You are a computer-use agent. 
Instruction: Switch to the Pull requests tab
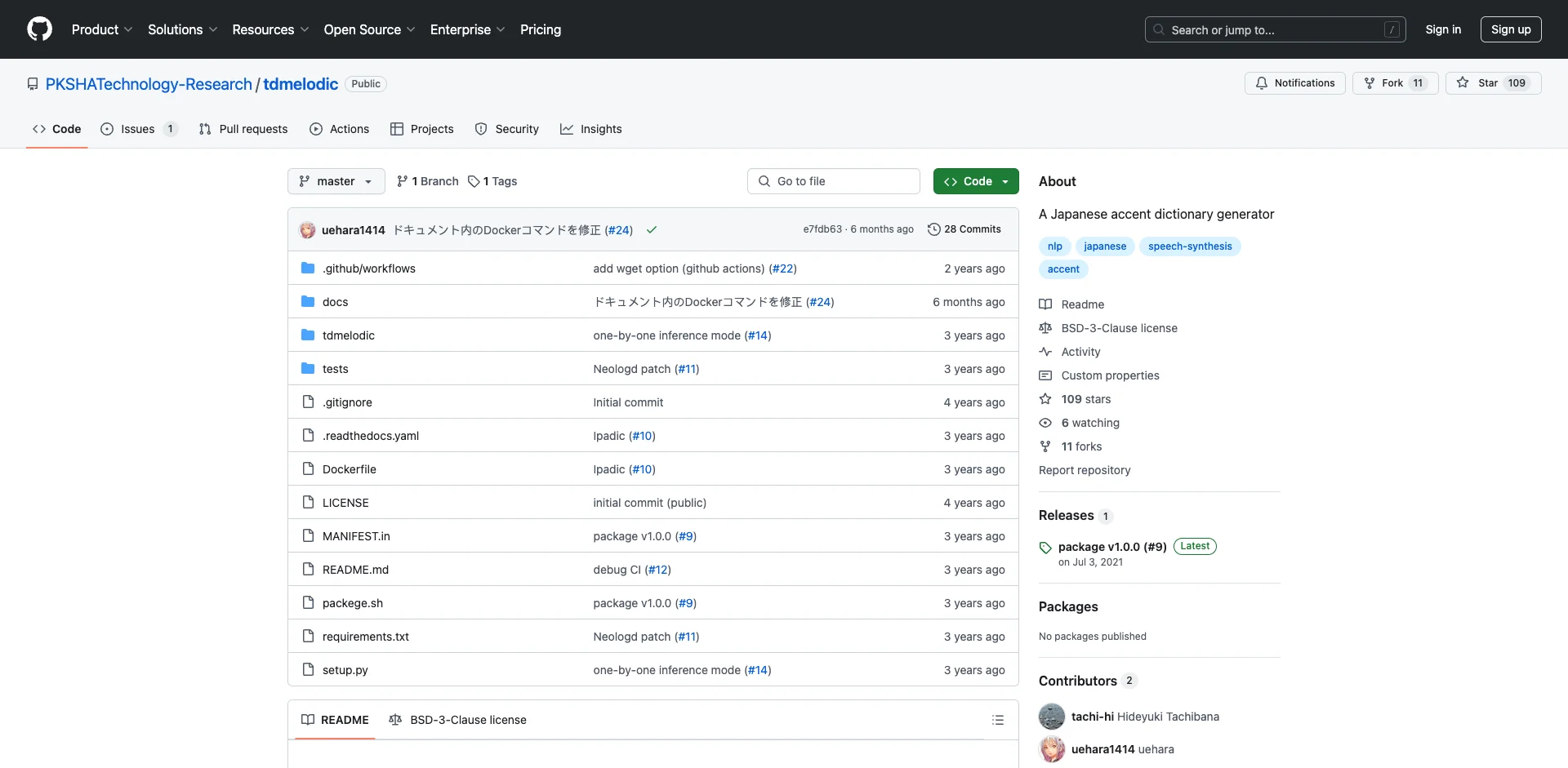pos(243,129)
